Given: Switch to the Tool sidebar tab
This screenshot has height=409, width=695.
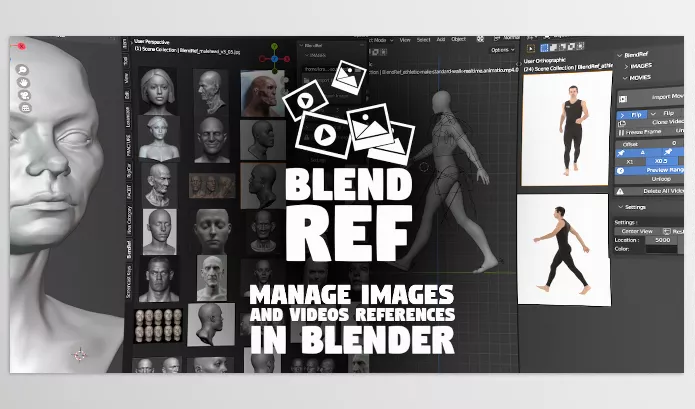Looking at the screenshot, I should point(126,61).
